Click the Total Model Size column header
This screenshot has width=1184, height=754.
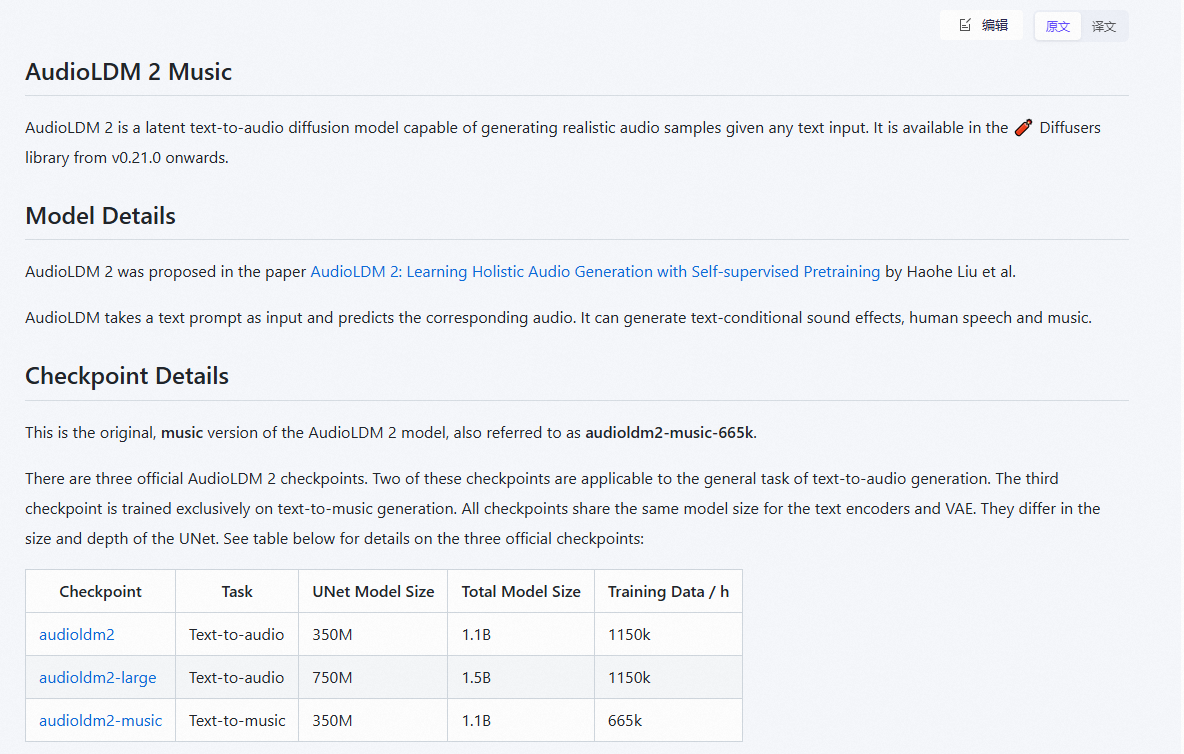(x=521, y=592)
